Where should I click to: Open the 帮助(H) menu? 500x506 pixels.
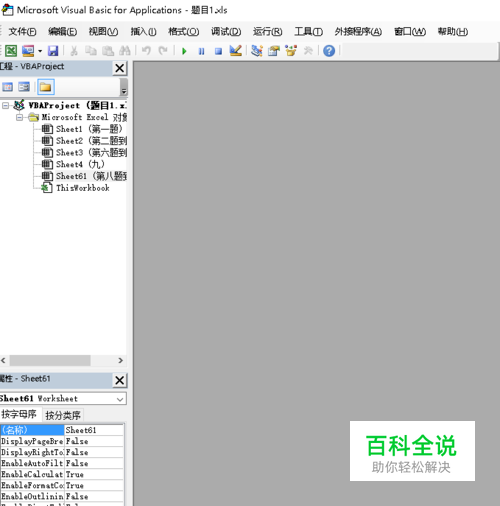[x=453, y=32]
